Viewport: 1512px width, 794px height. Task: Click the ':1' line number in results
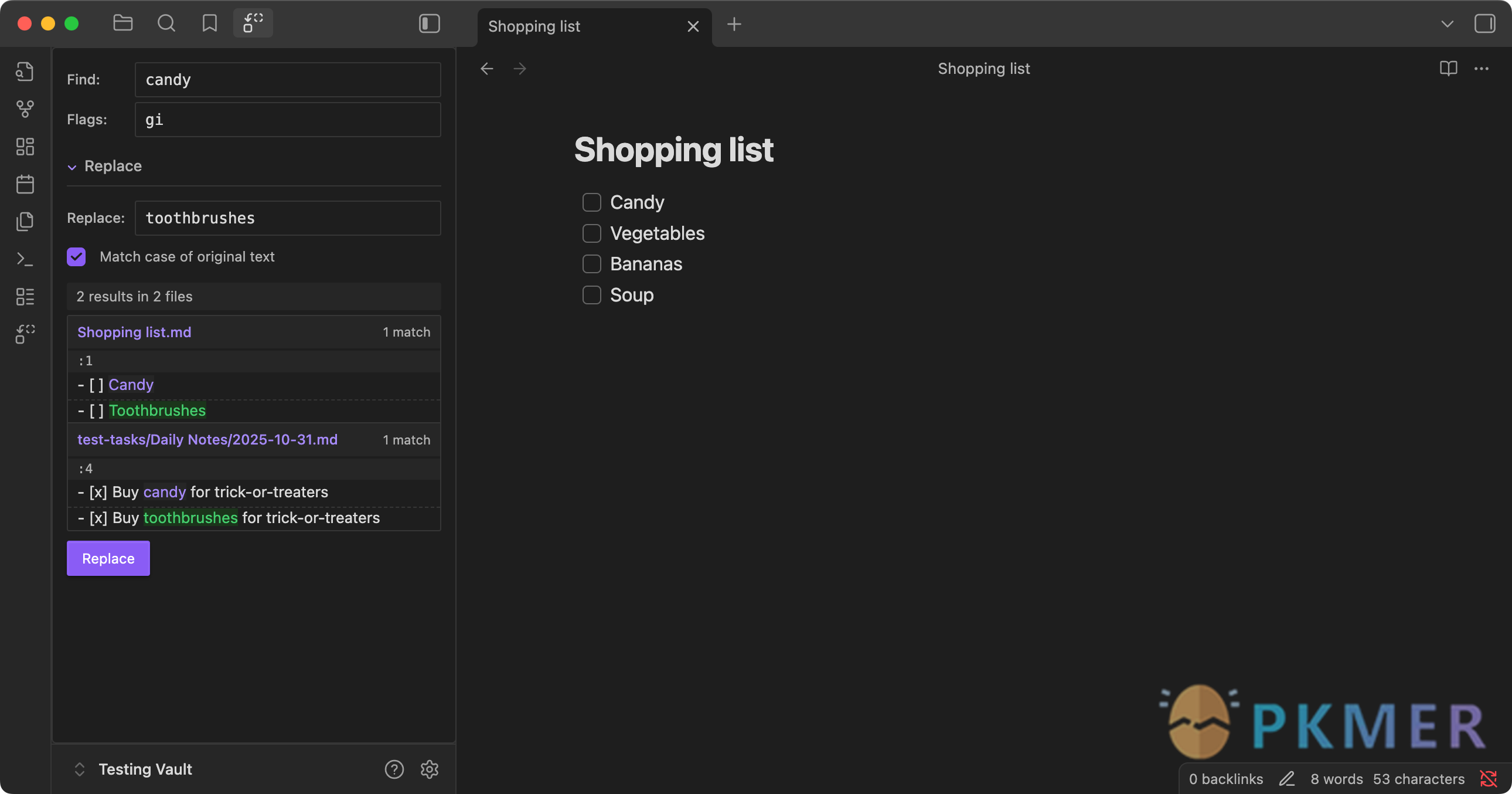pos(85,360)
